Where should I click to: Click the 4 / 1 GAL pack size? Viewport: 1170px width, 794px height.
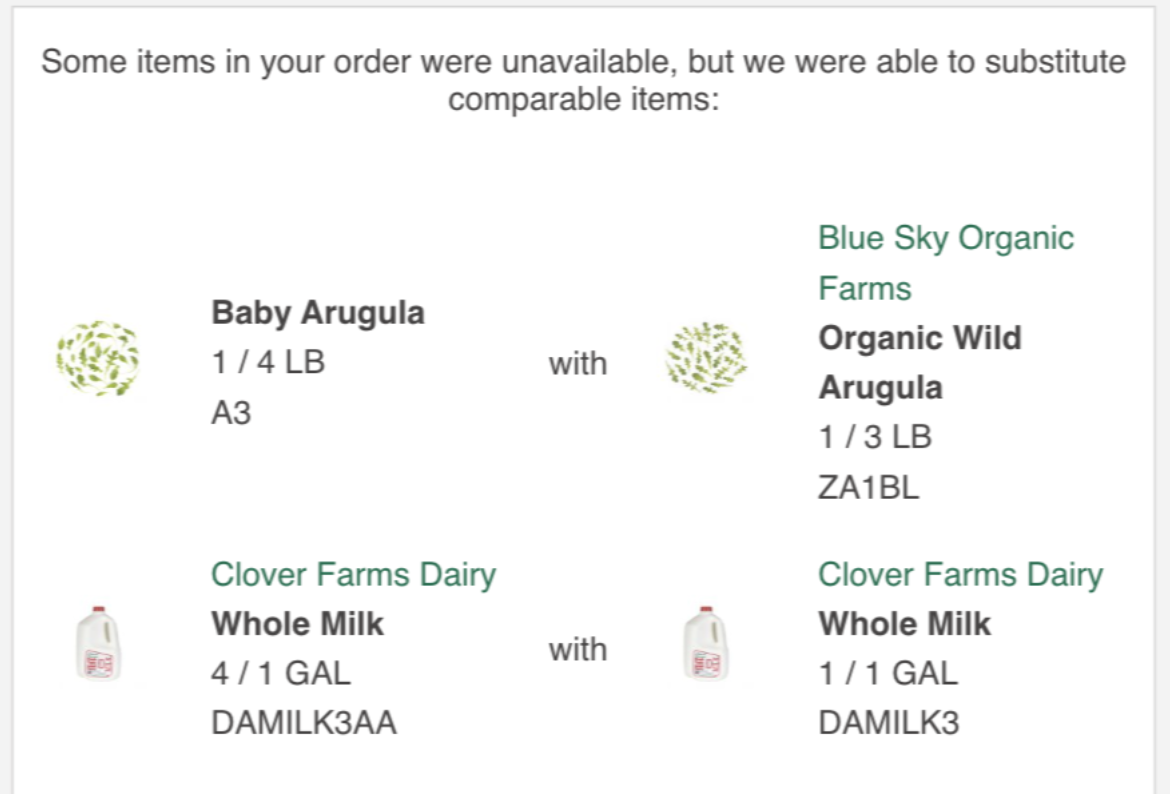pyautogui.click(x=281, y=673)
